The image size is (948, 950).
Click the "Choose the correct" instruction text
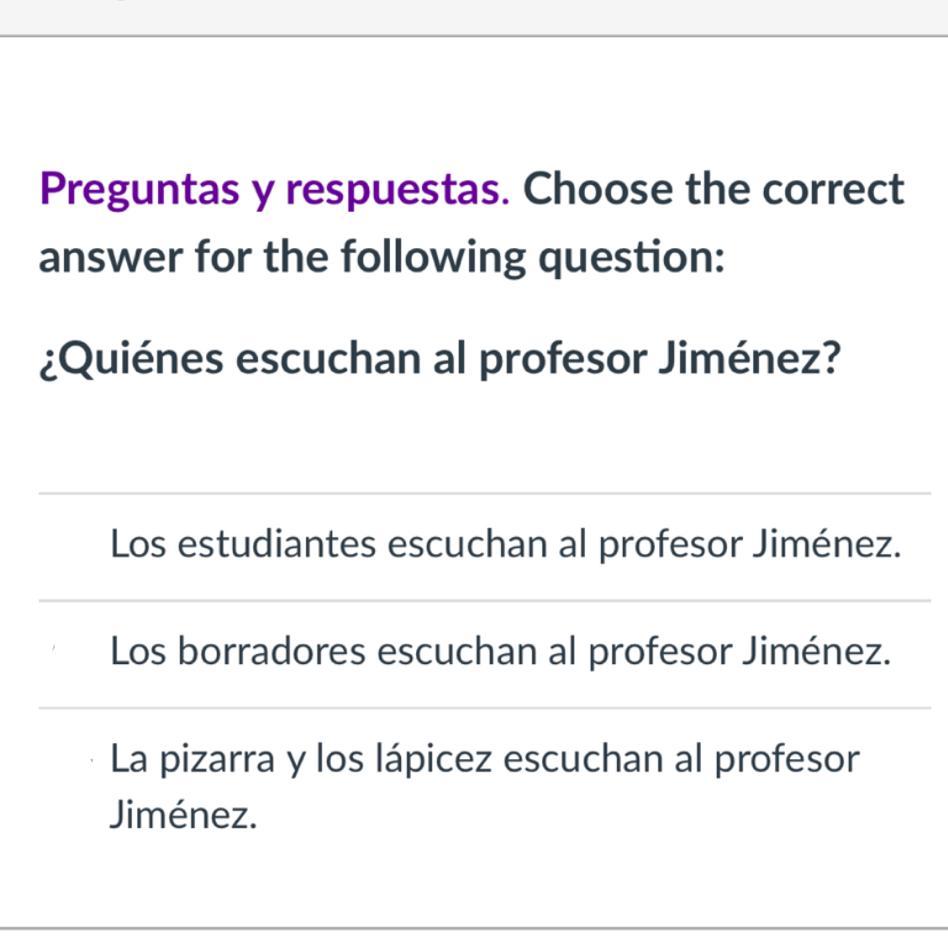pos(714,189)
